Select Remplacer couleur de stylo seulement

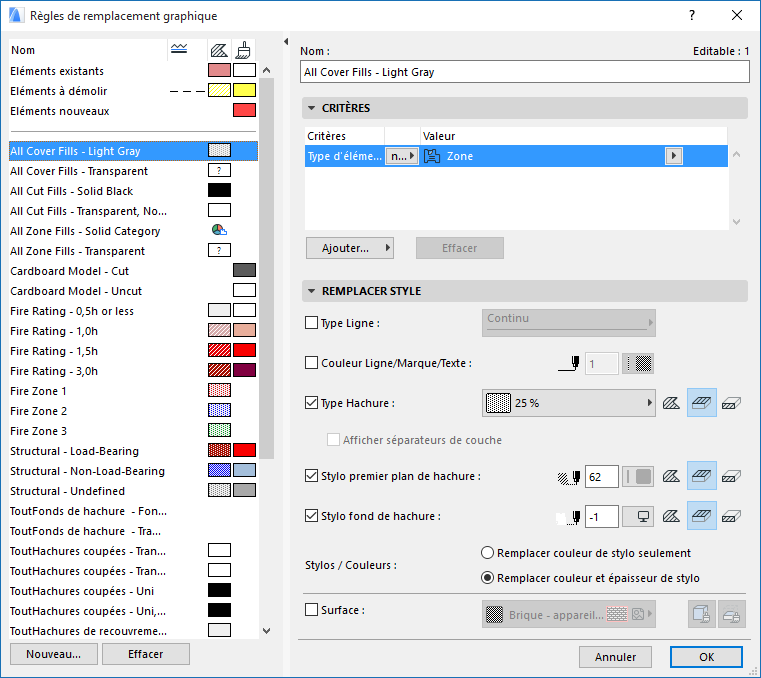[487, 553]
